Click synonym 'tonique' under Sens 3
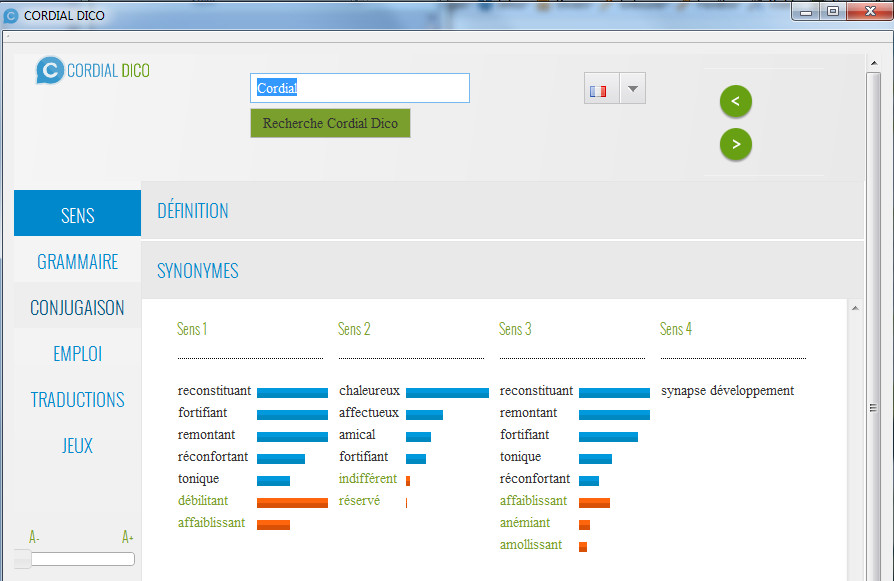The image size is (894, 581). click(521, 457)
